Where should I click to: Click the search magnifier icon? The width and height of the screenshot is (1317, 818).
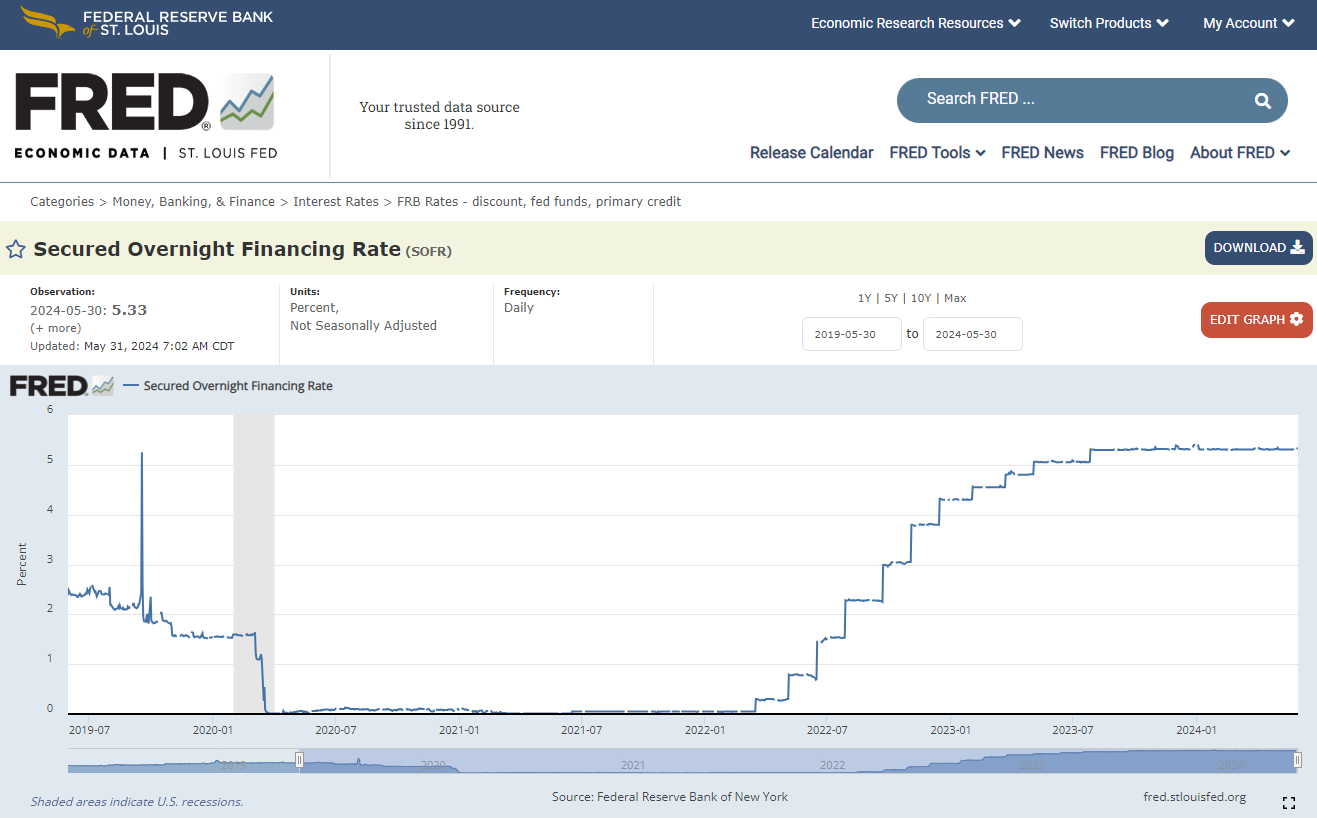(x=1262, y=100)
